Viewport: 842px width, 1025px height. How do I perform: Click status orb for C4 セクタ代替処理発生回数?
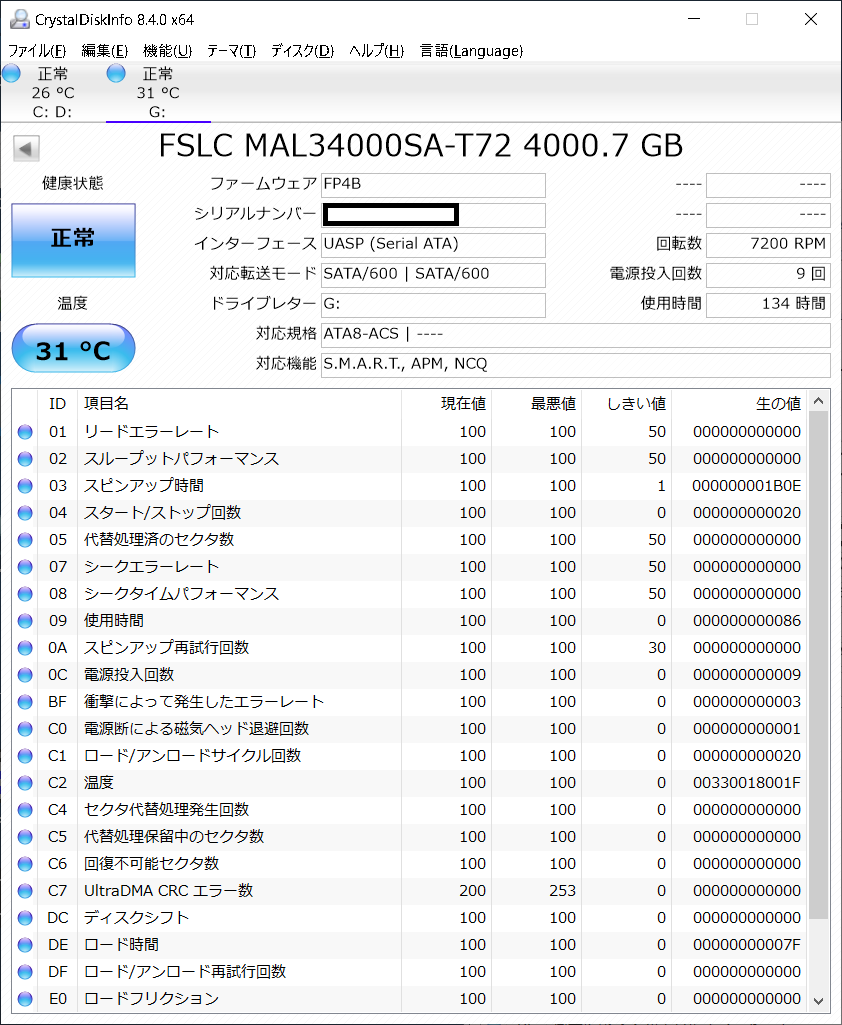tap(25, 810)
